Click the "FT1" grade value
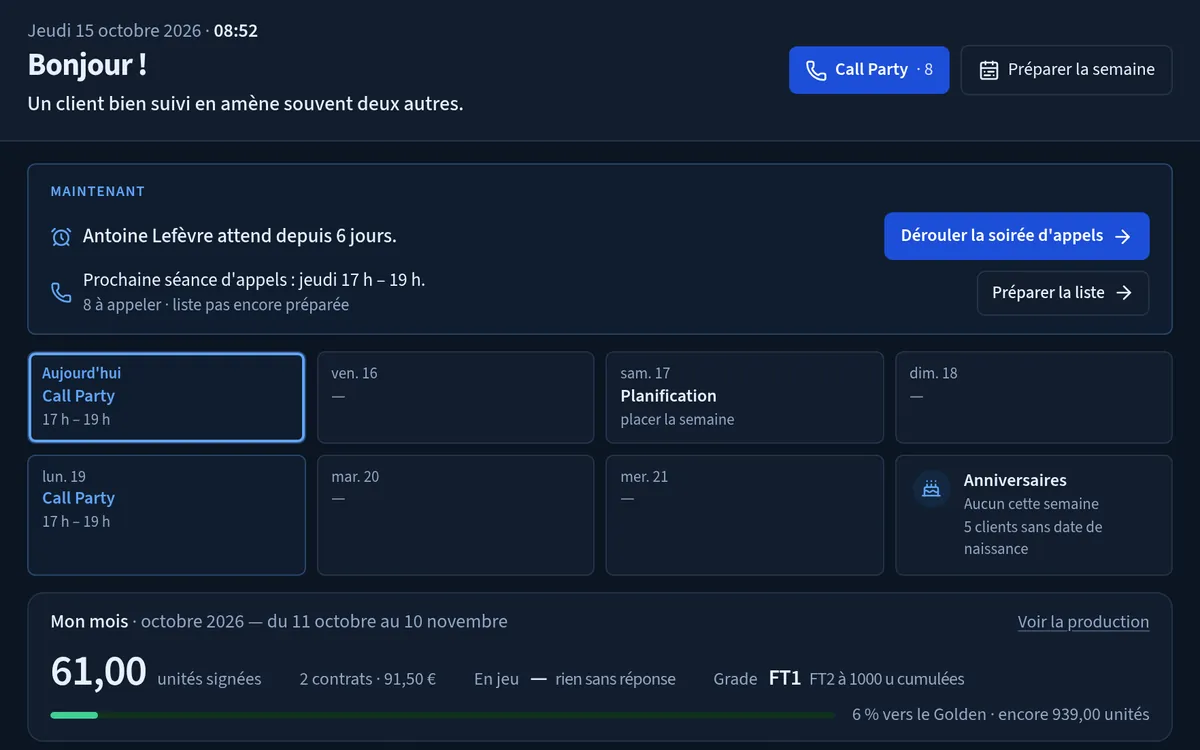The height and width of the screenshot is (750, 1200). click(785, 679)
